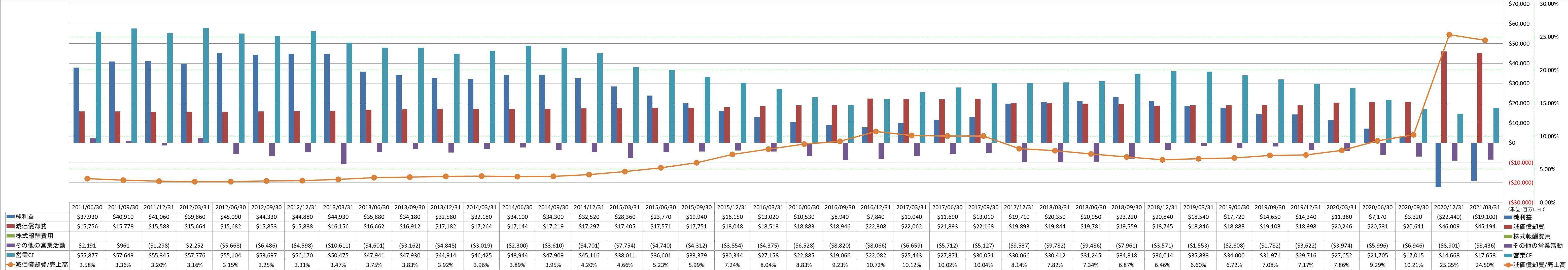Screen dimensions: 1568x270
Task: Click the 15.00% secondary axis label
Action: click(x=1549, y=104)
